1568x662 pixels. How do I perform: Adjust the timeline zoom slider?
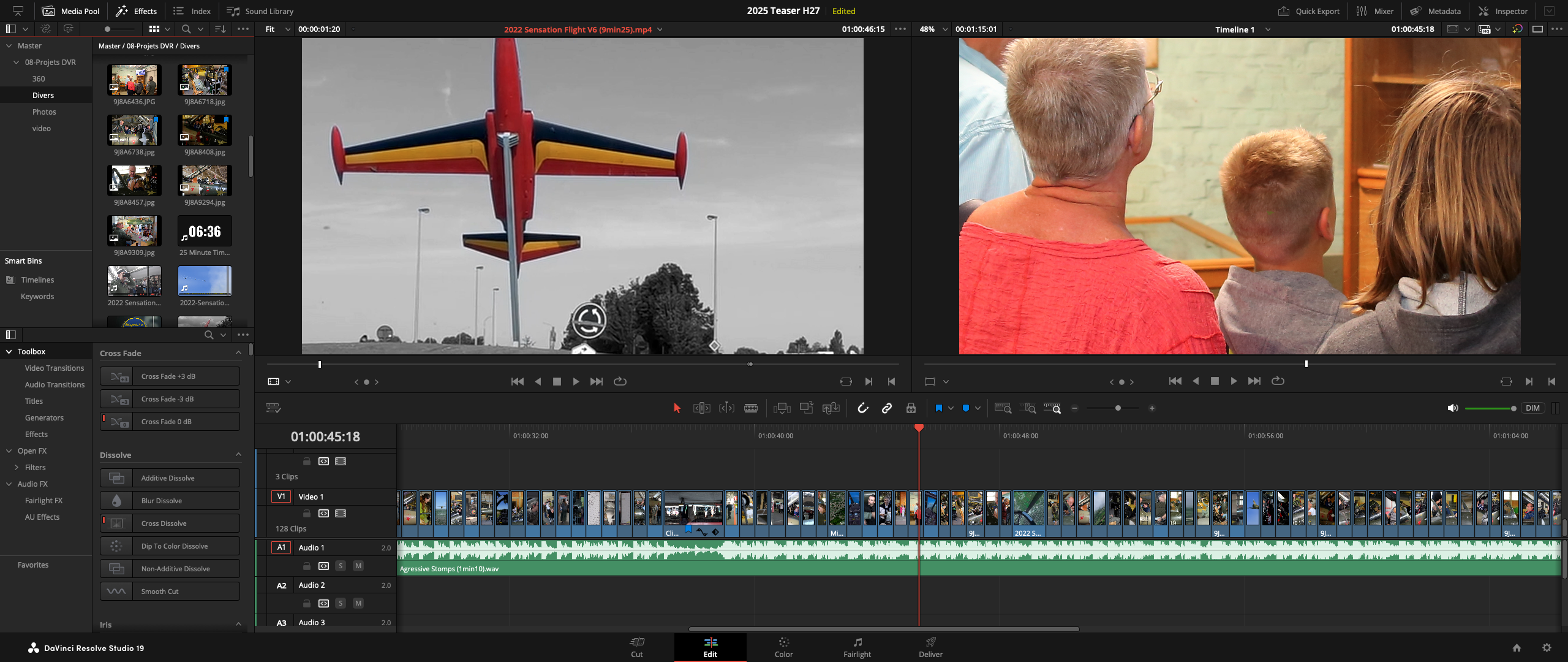(x=1118, y=408)
